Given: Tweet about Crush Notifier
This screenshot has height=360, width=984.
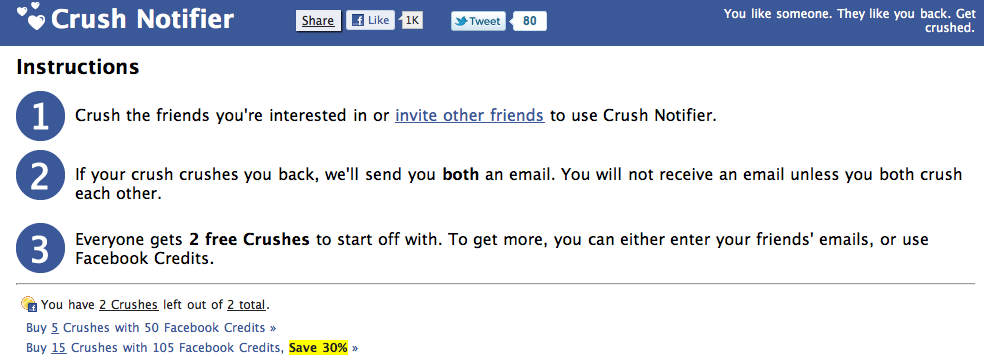Looking at the screenshot, I should [x=478, y=21].
